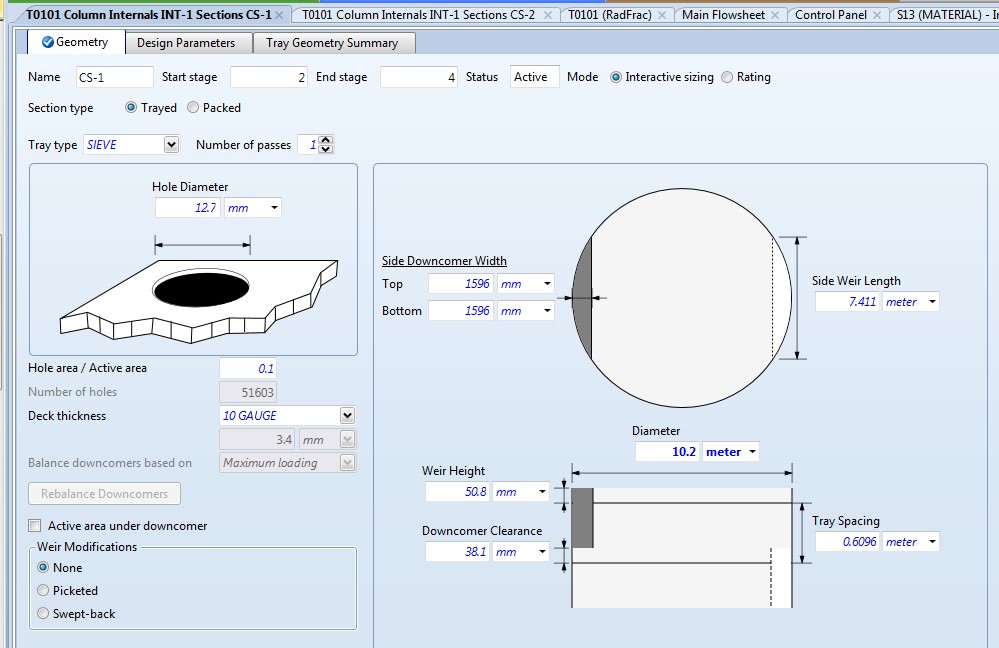Click the Side Downcomer Width label
The width and height of the screenshot is (999, 648).
pyautogui.click(x=444, y=261)
